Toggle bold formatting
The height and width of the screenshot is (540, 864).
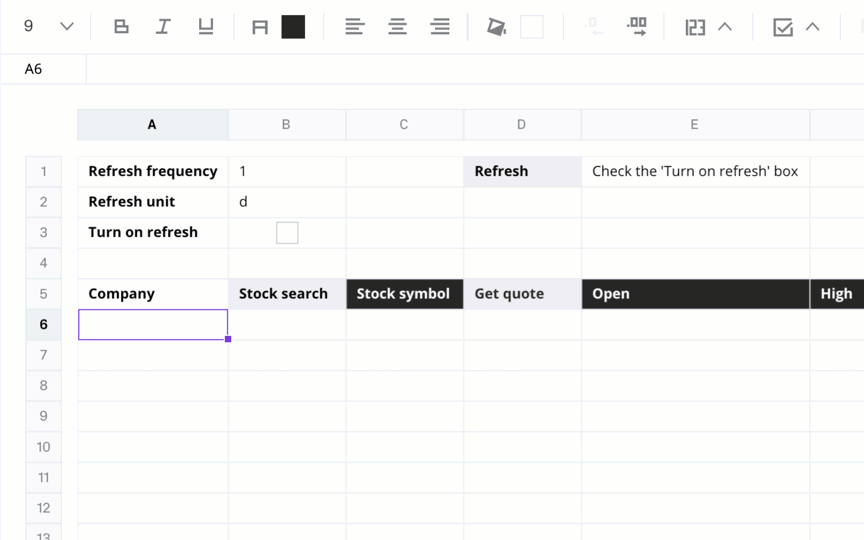[121, 26]
